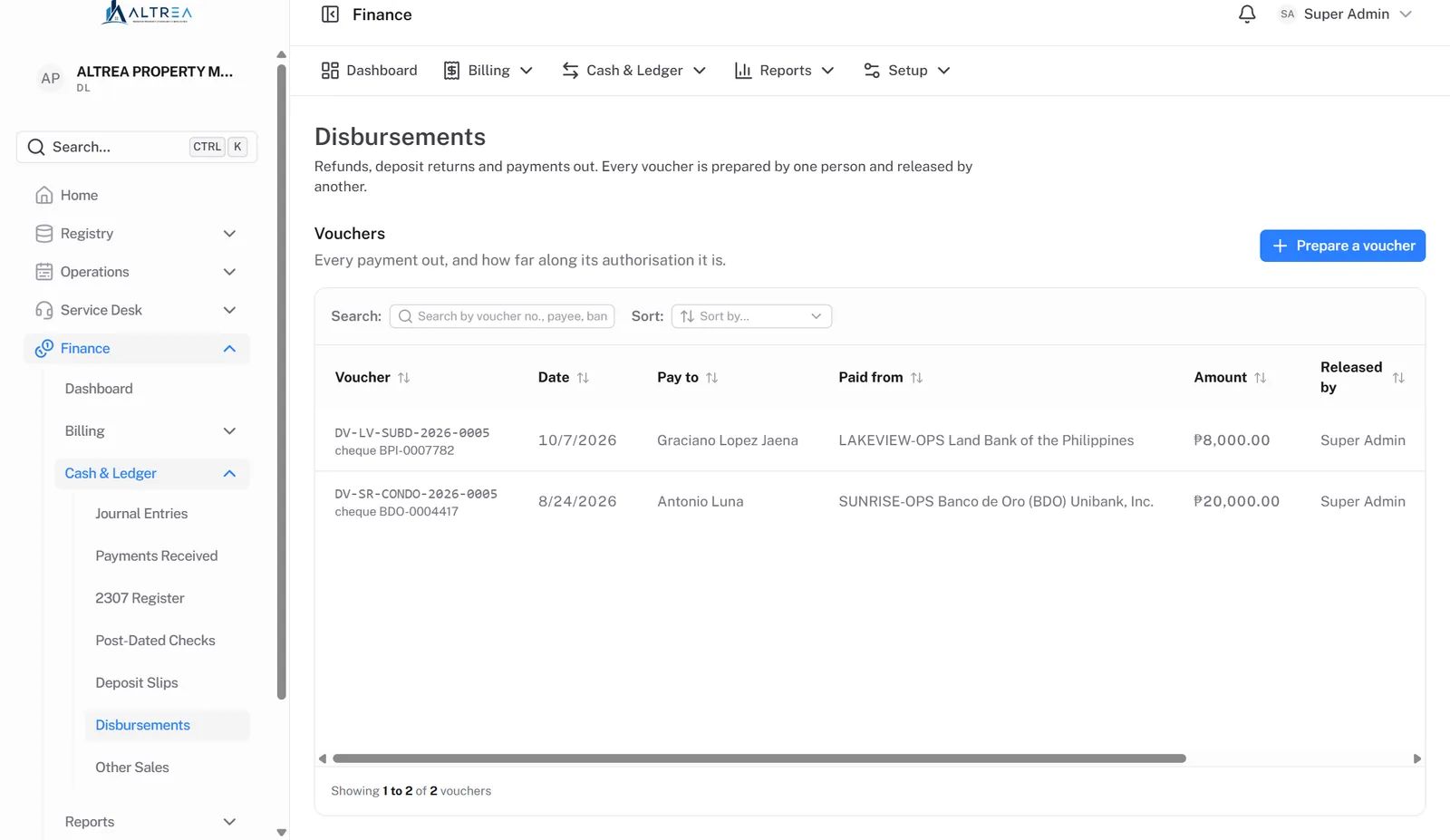1450x840 pixels.
Task: Click Prepare a voucher button
Action: (1342, 246)
